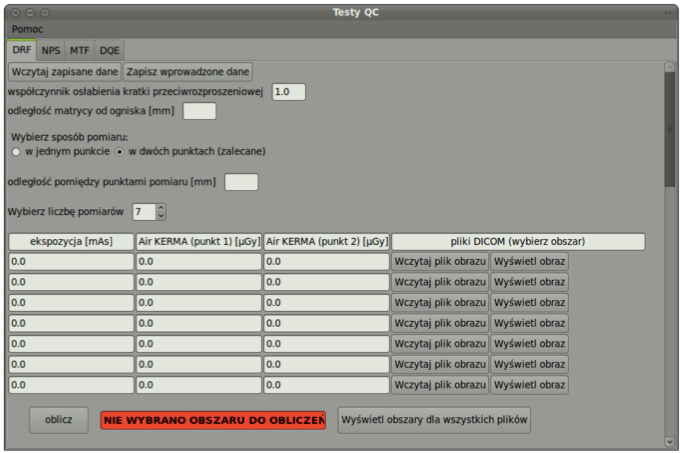Select 'w dwóch punktach (zalecane)' radio option

pyautogui.click(x=121, y=151)
